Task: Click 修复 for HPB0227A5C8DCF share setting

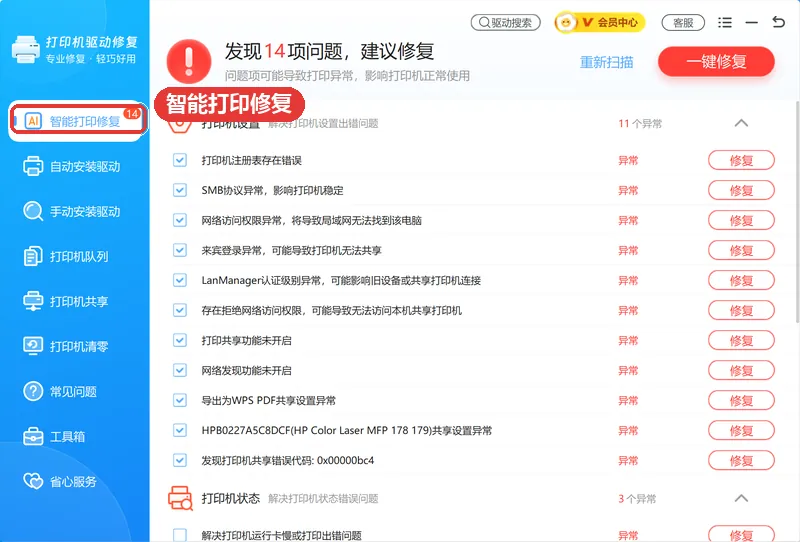Action: [741, 430]
